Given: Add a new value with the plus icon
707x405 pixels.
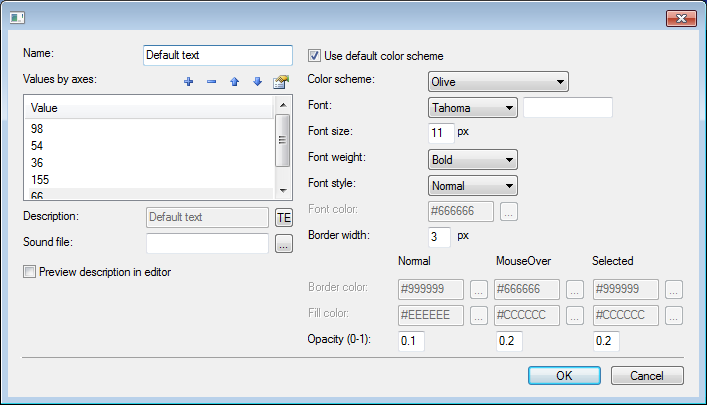Looking at the screenshot, I should point(188,82).
